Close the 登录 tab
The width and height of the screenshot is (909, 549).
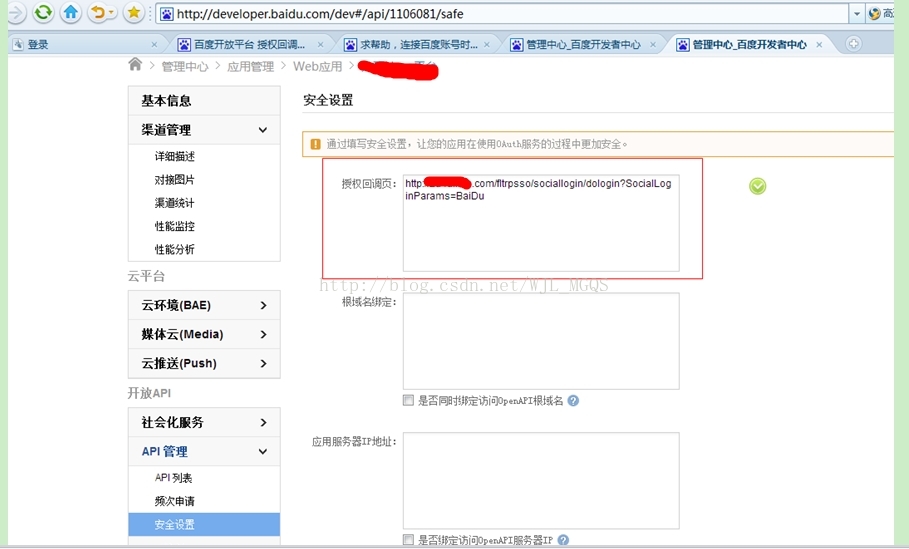(154, 45)
